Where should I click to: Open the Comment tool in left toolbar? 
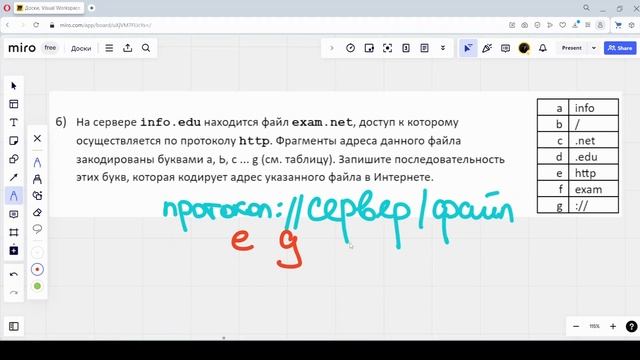point(14,214)
